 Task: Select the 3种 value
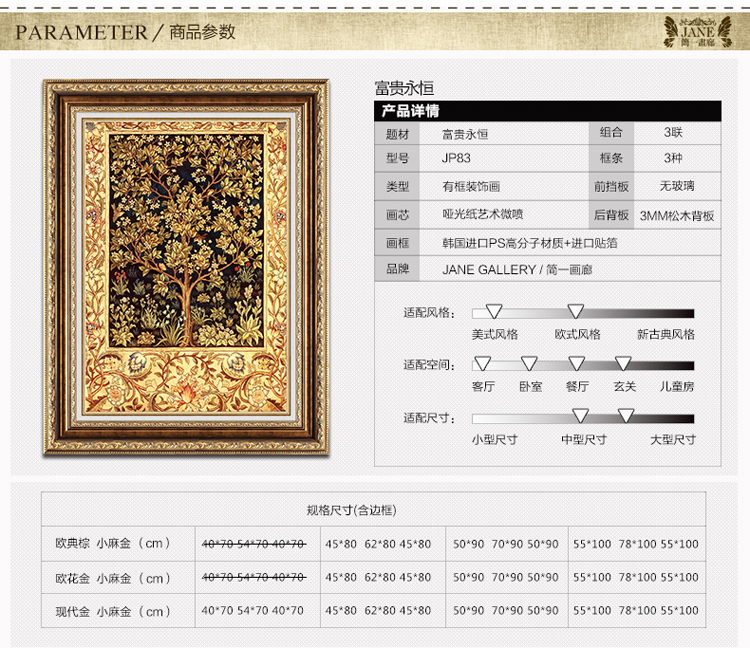673,158
